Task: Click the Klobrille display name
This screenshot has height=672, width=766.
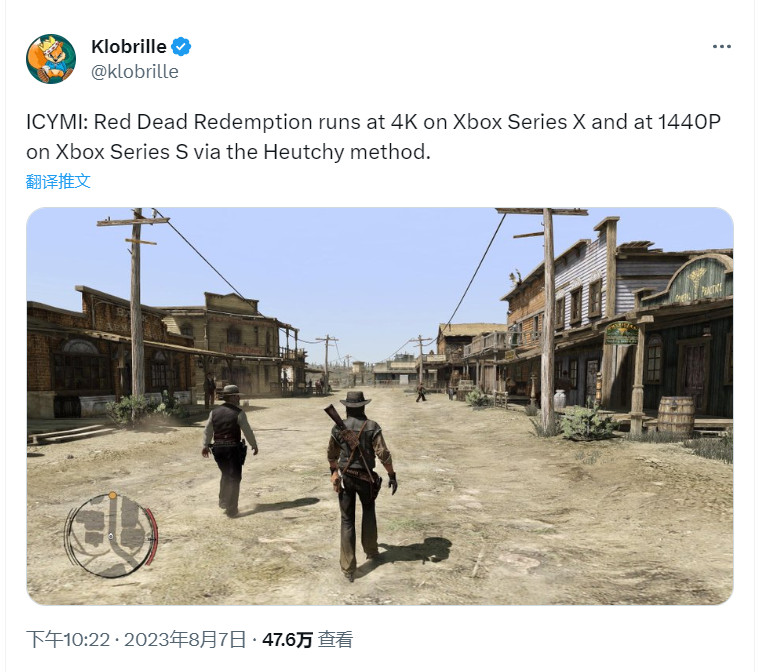Action: coord(129,47)
